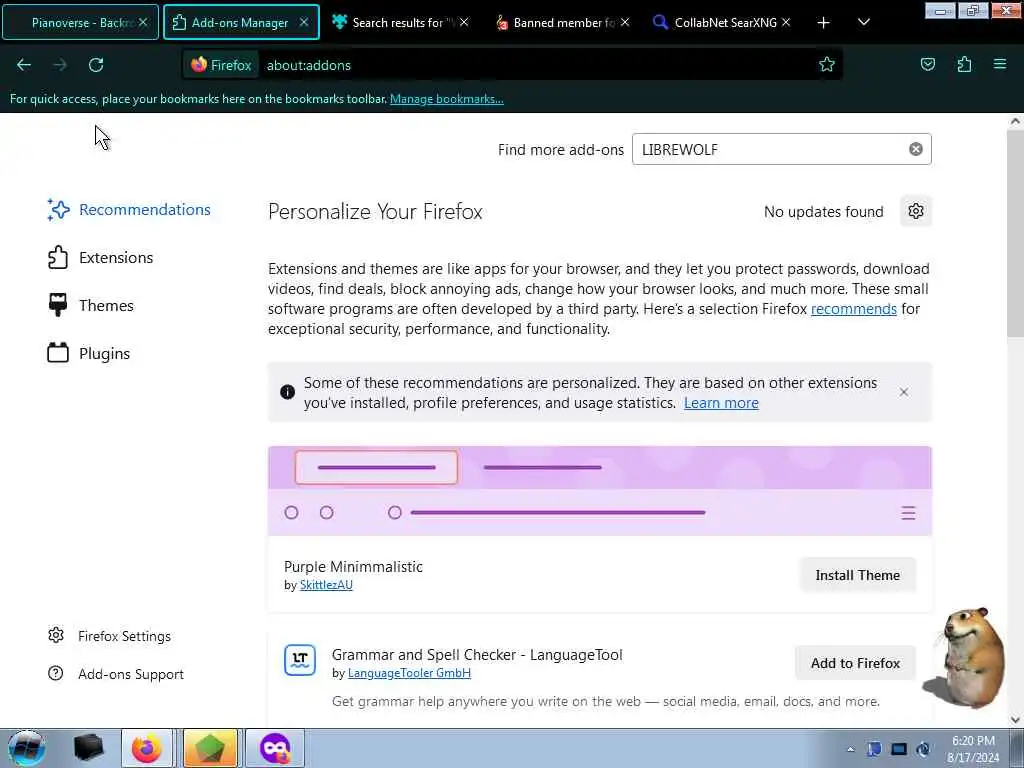This screenshot has height=768, width=1024.
Task: Clear the add-ons search field
Action: tap(916, 149)
